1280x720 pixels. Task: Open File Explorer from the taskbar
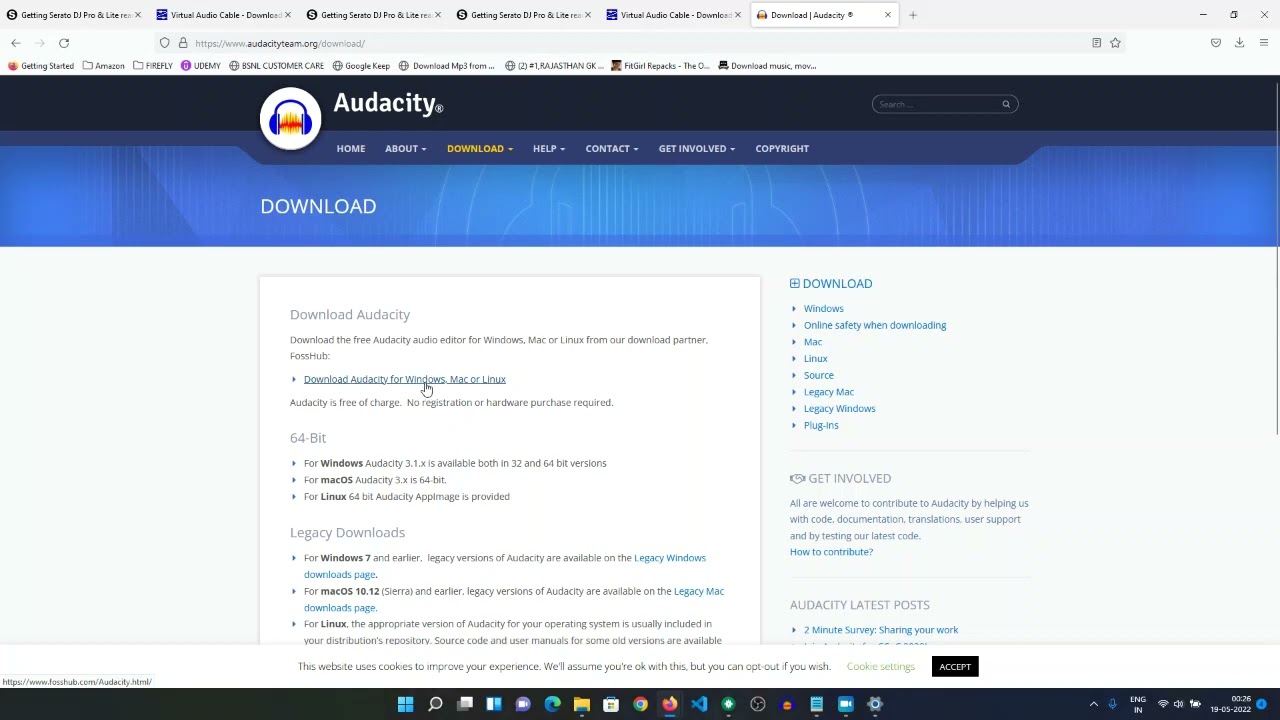point(582,704)
